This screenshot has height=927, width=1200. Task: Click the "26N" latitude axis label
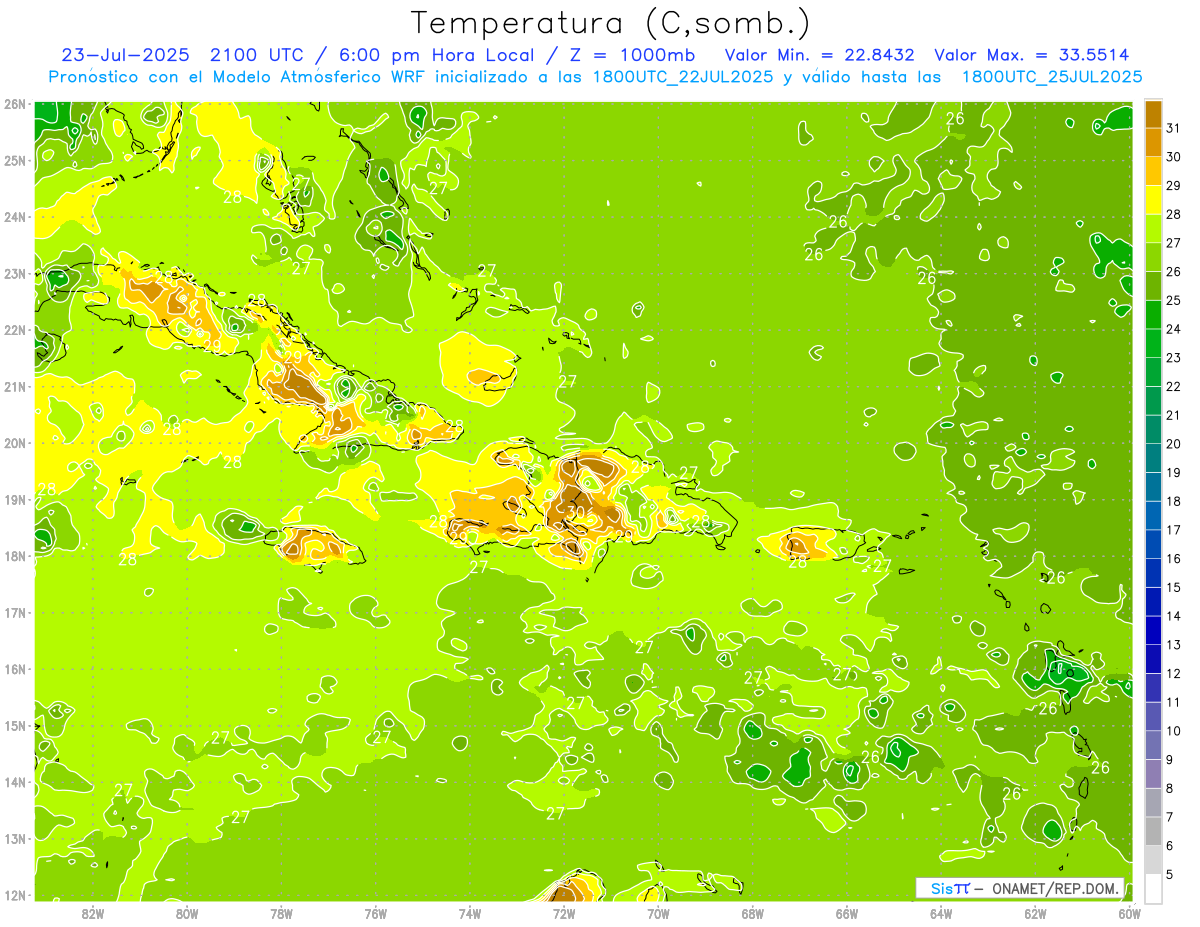tap(14, 104)
